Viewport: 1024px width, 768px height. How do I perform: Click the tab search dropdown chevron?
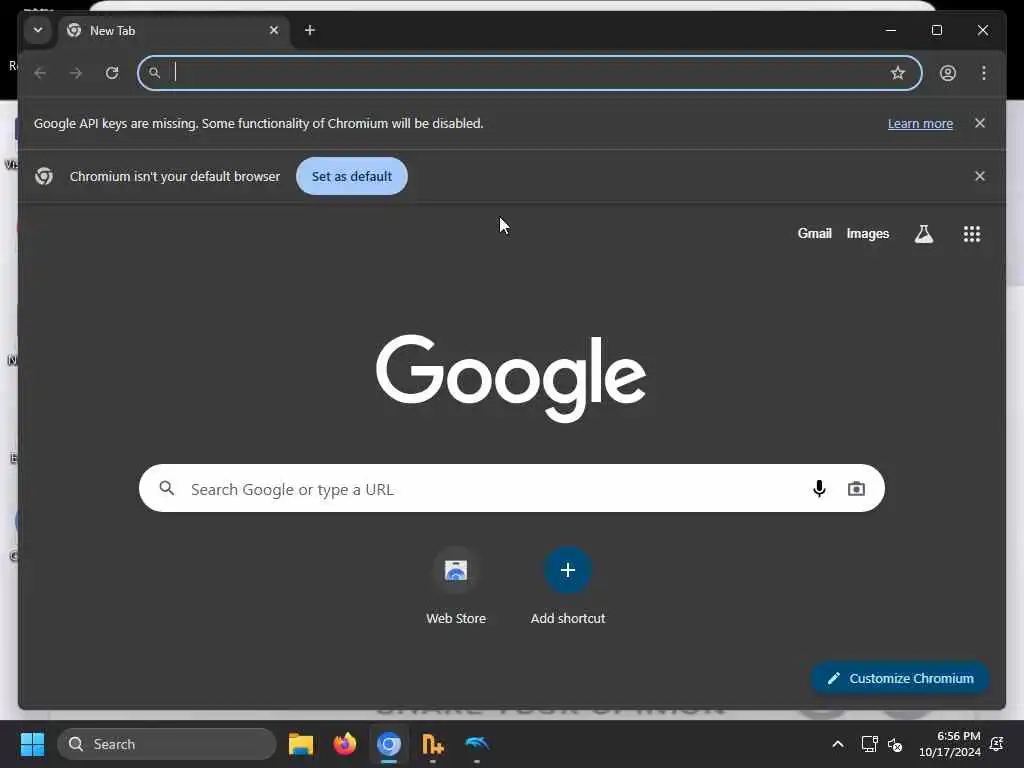(x=38, y=30)
